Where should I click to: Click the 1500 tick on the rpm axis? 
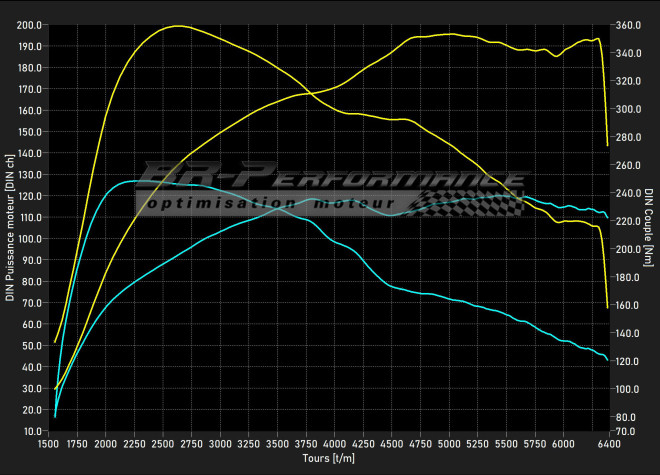49,442
